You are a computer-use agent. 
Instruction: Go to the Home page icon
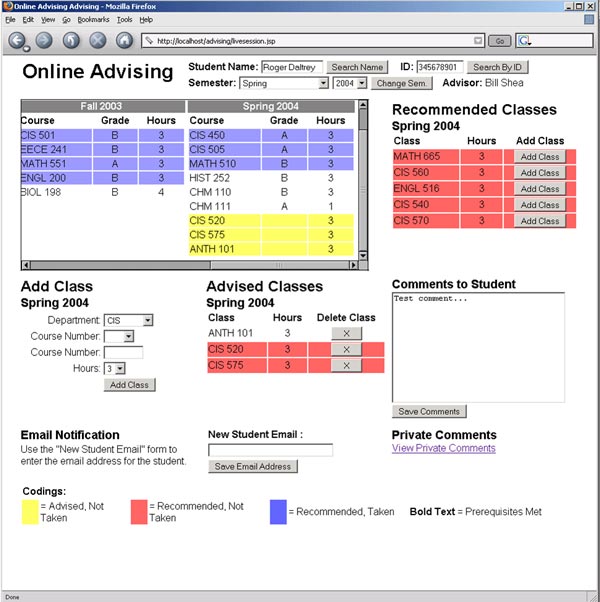(x=124, y=40)
